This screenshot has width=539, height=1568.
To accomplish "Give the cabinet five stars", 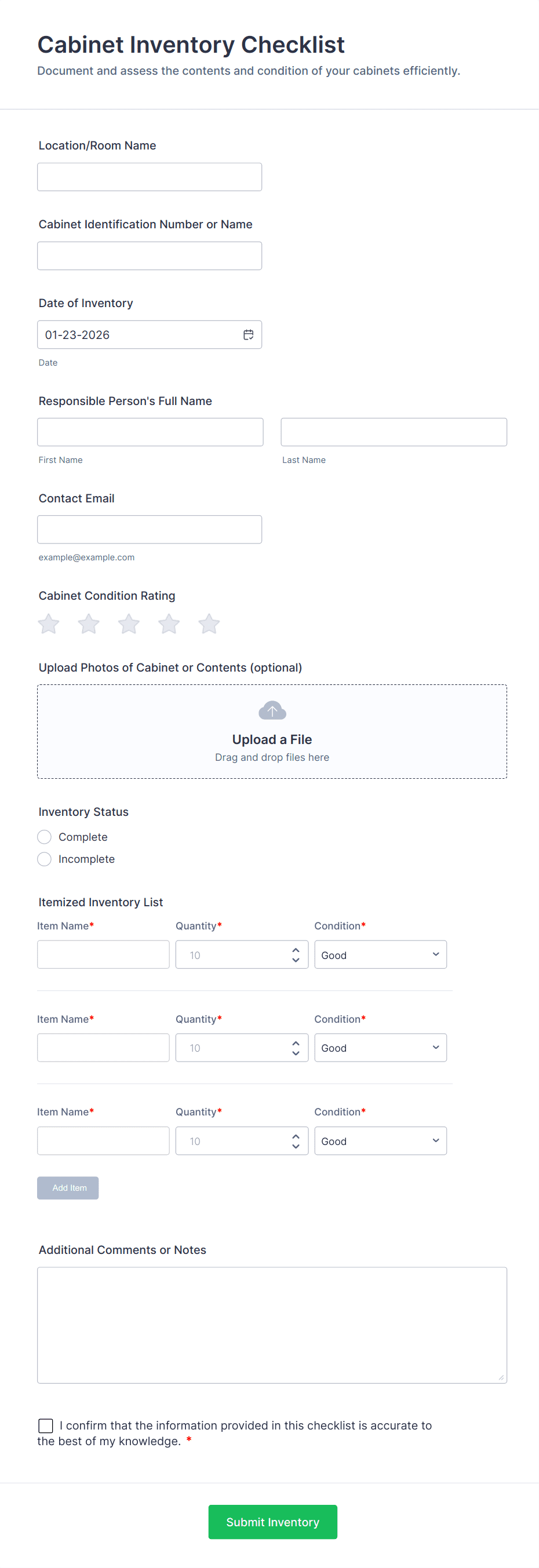I will tap(209, 624).
